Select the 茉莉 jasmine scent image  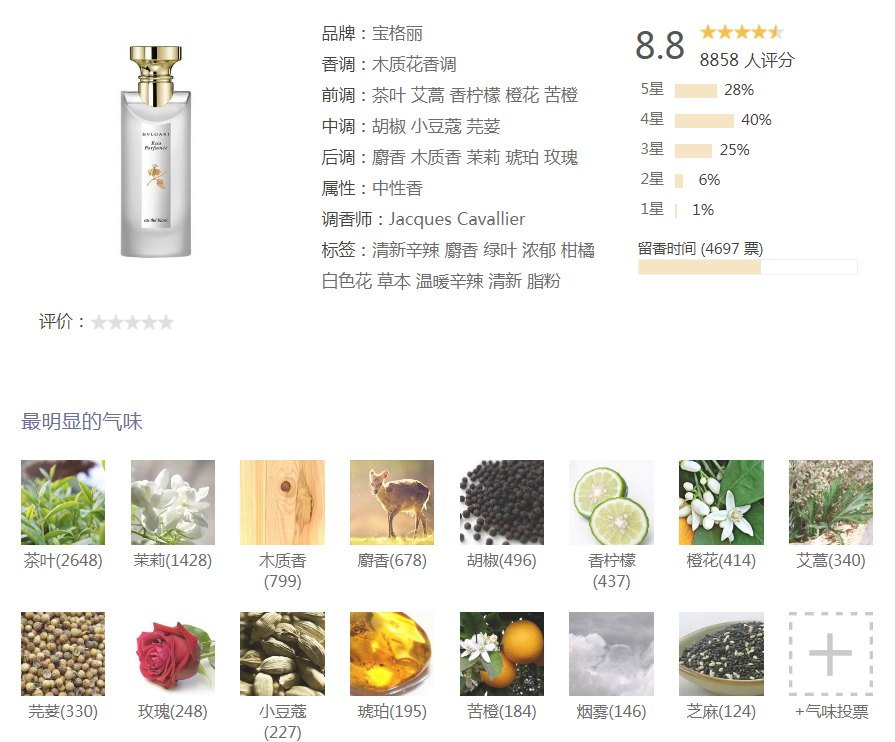coord(173,502)
